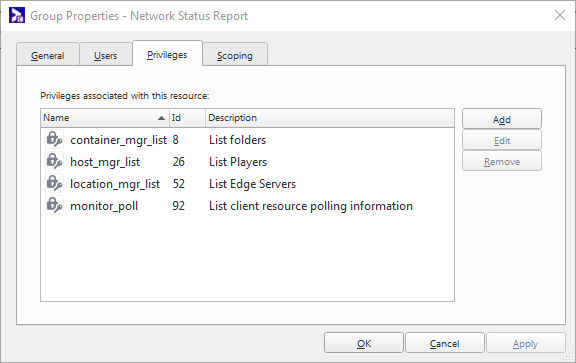Click the Edit privilege button
Image resolution: width=576 pixels, height=363 pixels.
[x=502, y=140]
